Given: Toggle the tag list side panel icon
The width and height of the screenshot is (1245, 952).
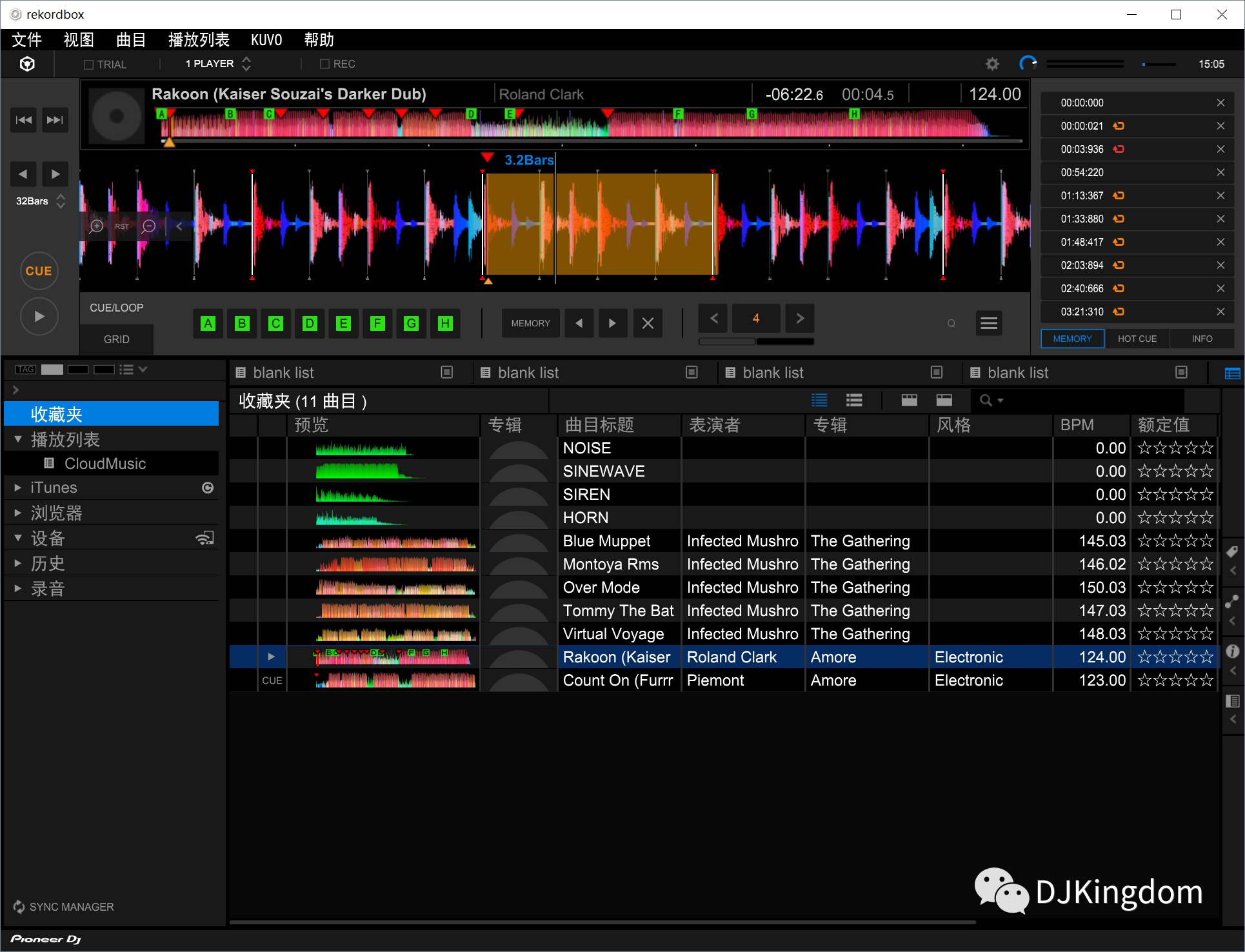Looking at the screenshot, I should (x=1232, y=552).
